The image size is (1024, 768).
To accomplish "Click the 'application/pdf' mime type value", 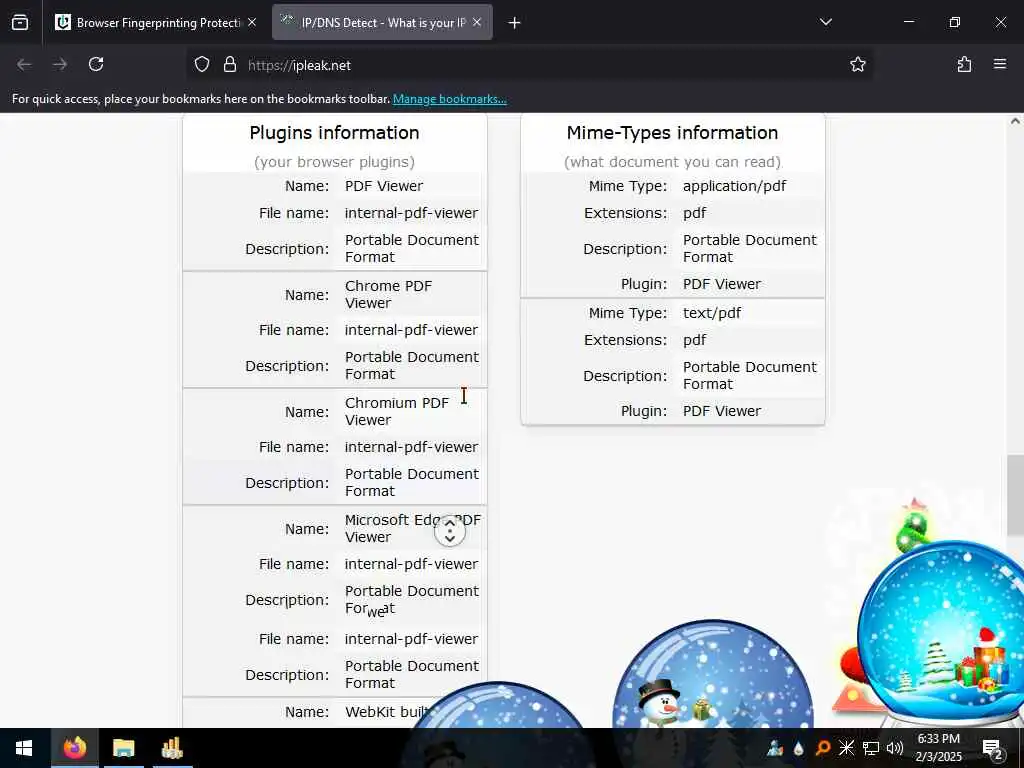I will [735, 186].
